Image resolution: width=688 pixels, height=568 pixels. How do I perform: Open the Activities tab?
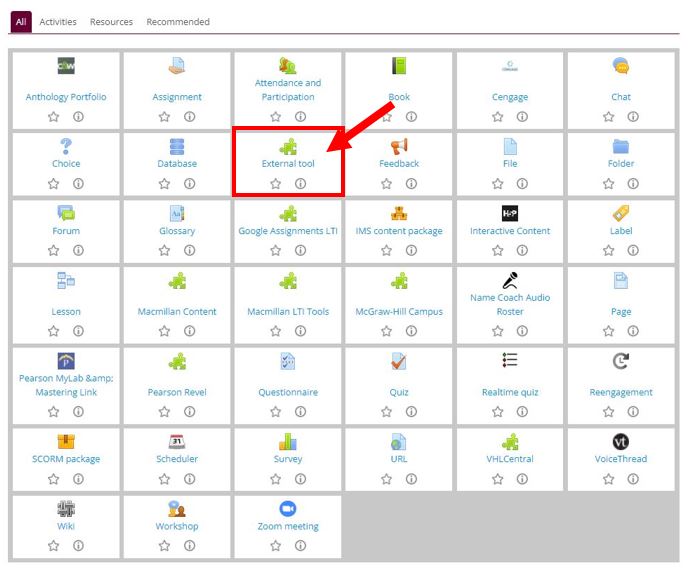[x=58, y=22]
